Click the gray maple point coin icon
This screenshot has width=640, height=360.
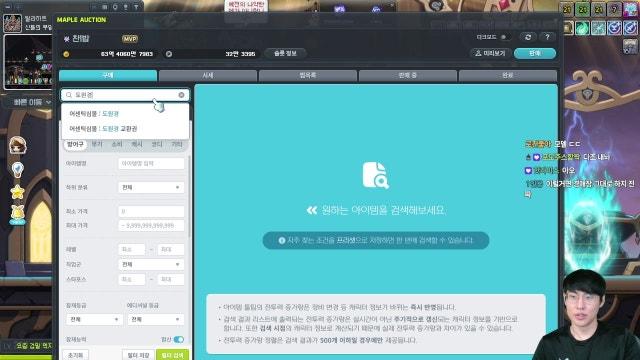coord(169,54)
